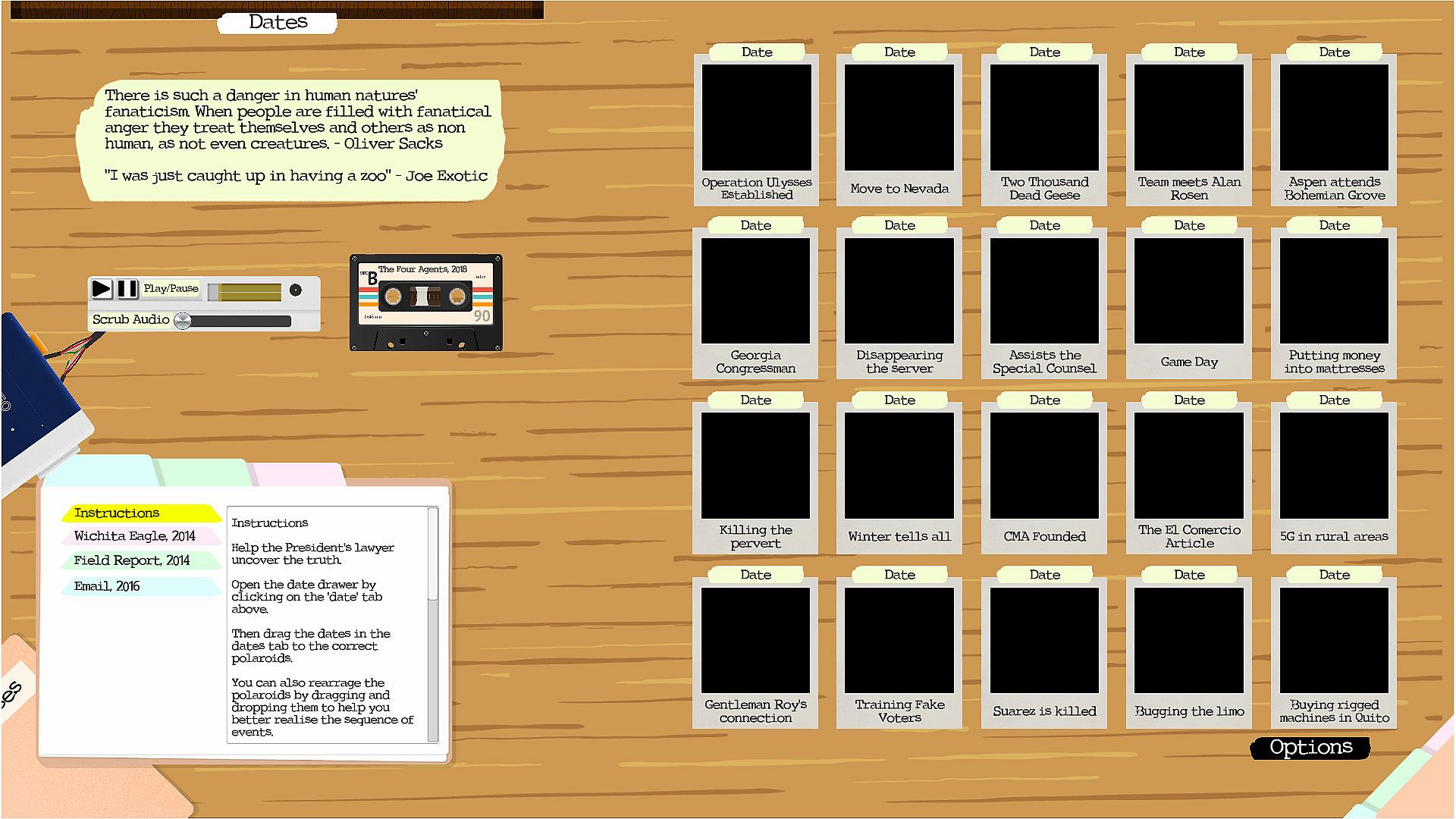This screenshot has width=1456, height=819.
Task: Open the Dates drawer tab
Action: click(x=278, y=23)
